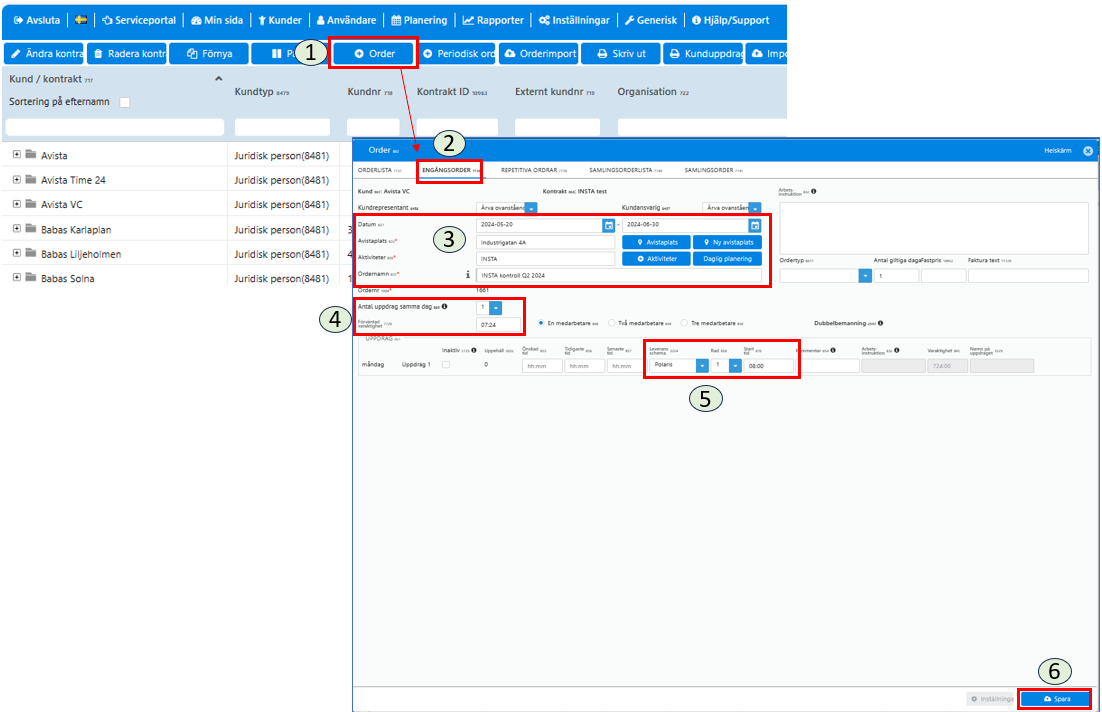Image resolution: width=1102 pixels, height=712 pixels.
Task: Switch to the SAMLINGSORDER tab
Action: [713, 170]
